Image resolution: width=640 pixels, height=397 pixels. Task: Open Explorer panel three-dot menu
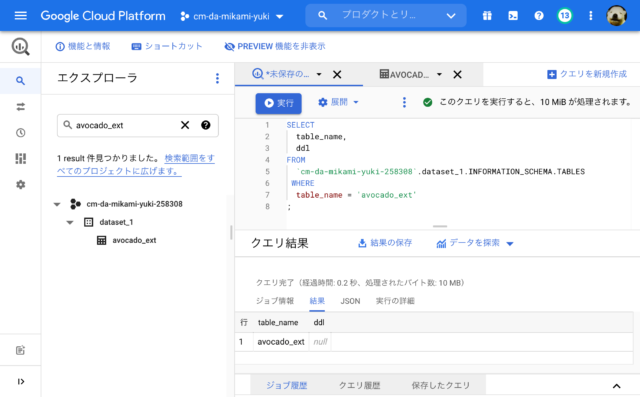pos(217,78)
